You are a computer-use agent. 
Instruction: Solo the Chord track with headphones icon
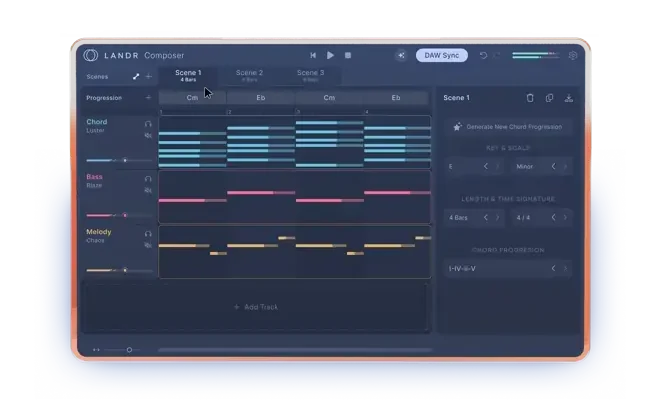pos(148,124)
